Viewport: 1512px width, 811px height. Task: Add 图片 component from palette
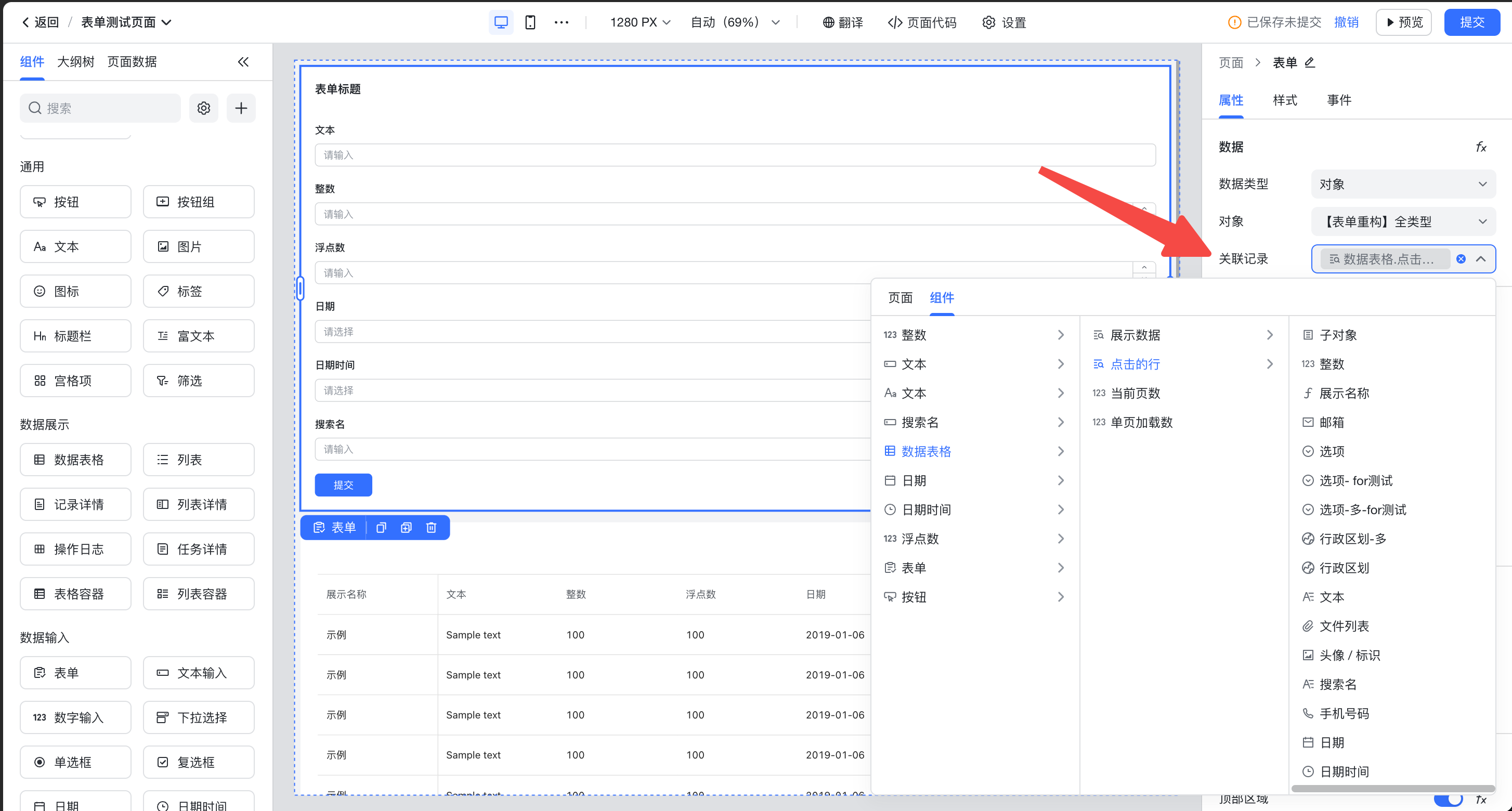199,246
